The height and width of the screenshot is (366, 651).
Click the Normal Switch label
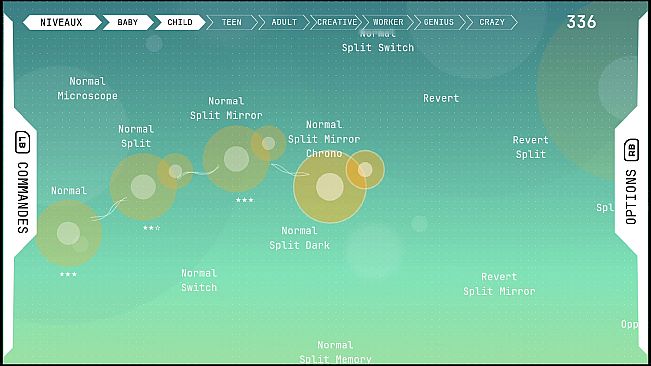click(x=199, y=280)
